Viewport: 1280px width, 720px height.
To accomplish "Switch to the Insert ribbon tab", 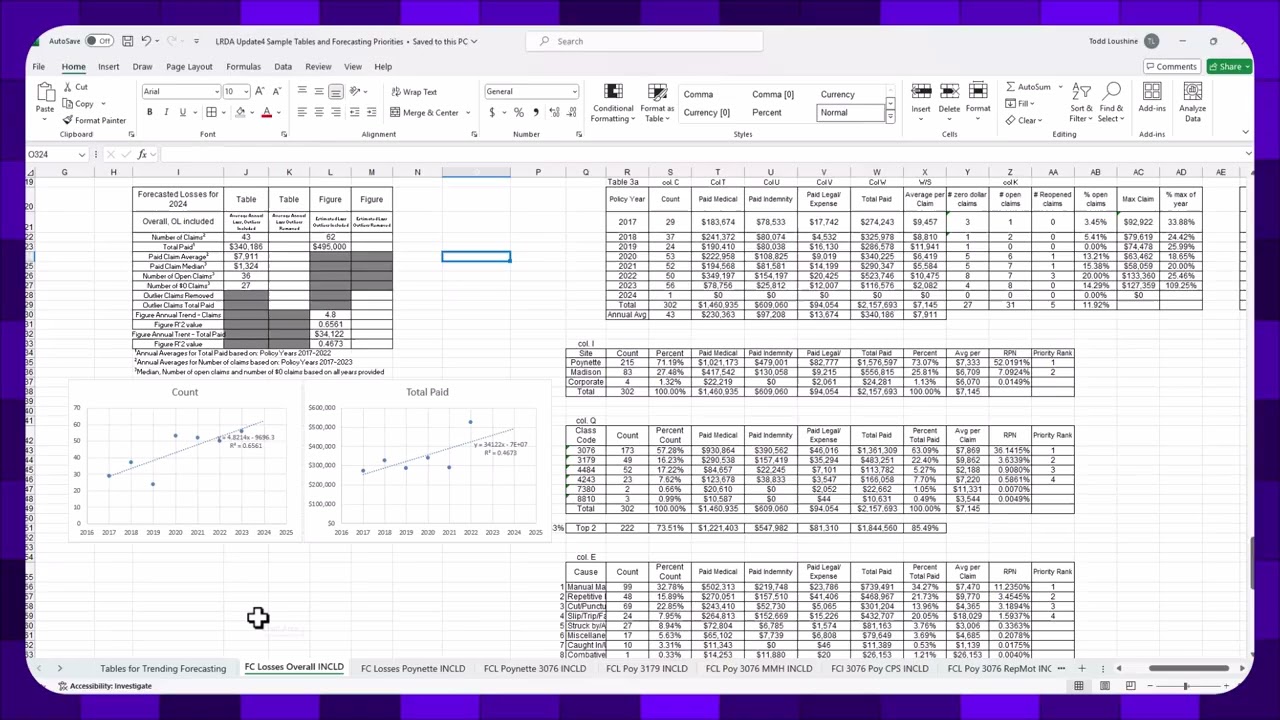I will pos(108,67).
